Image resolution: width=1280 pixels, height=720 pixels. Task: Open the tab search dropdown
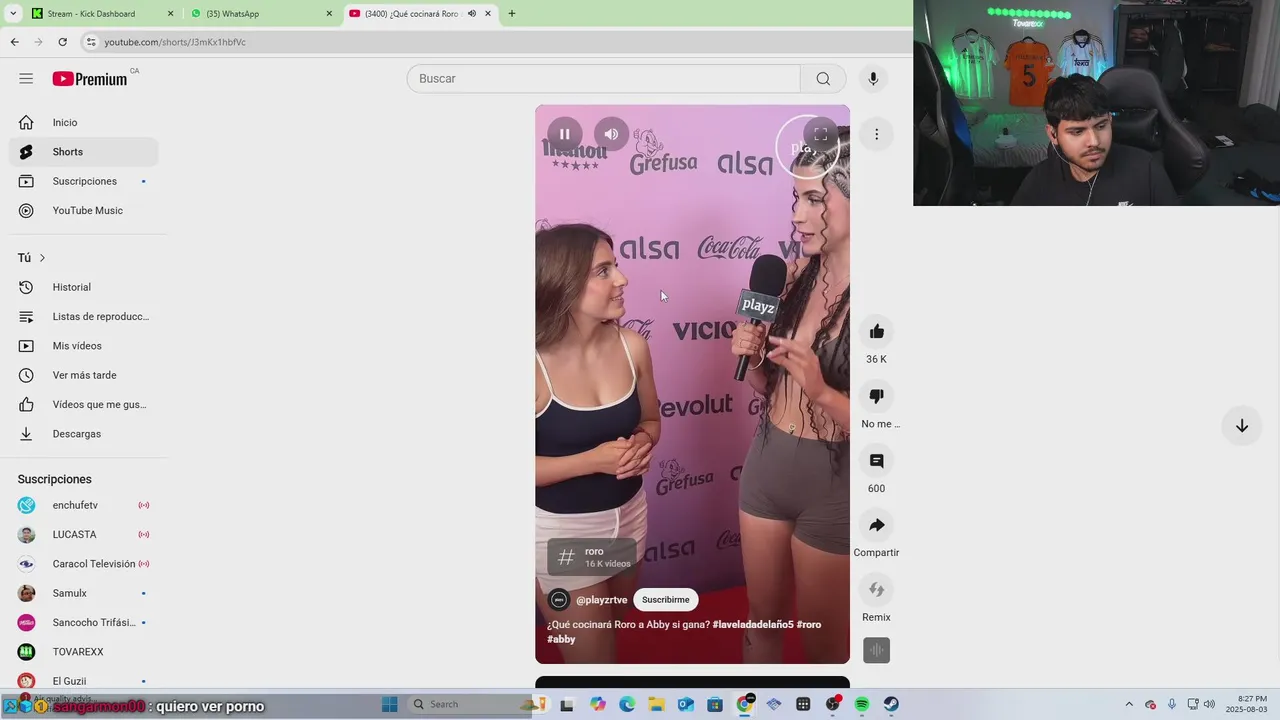13,14
